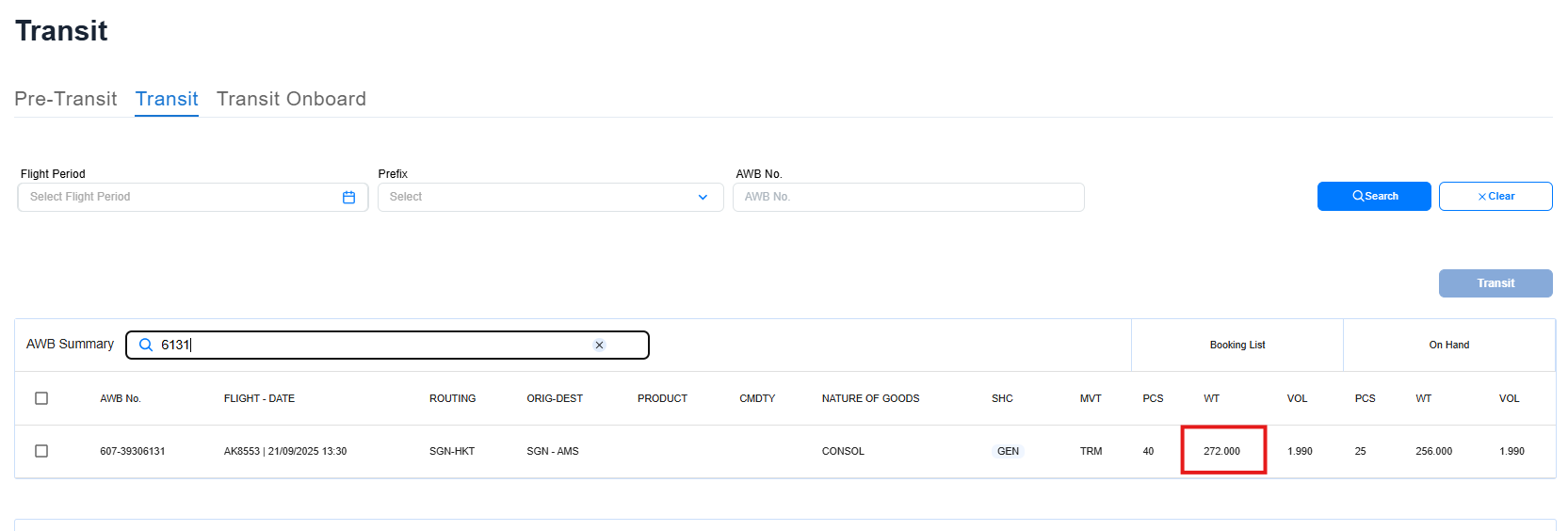The width and height of the screenshot is (1568, 531).
Task: Click the Transit action button
Action: click(x=1495, y=283)
